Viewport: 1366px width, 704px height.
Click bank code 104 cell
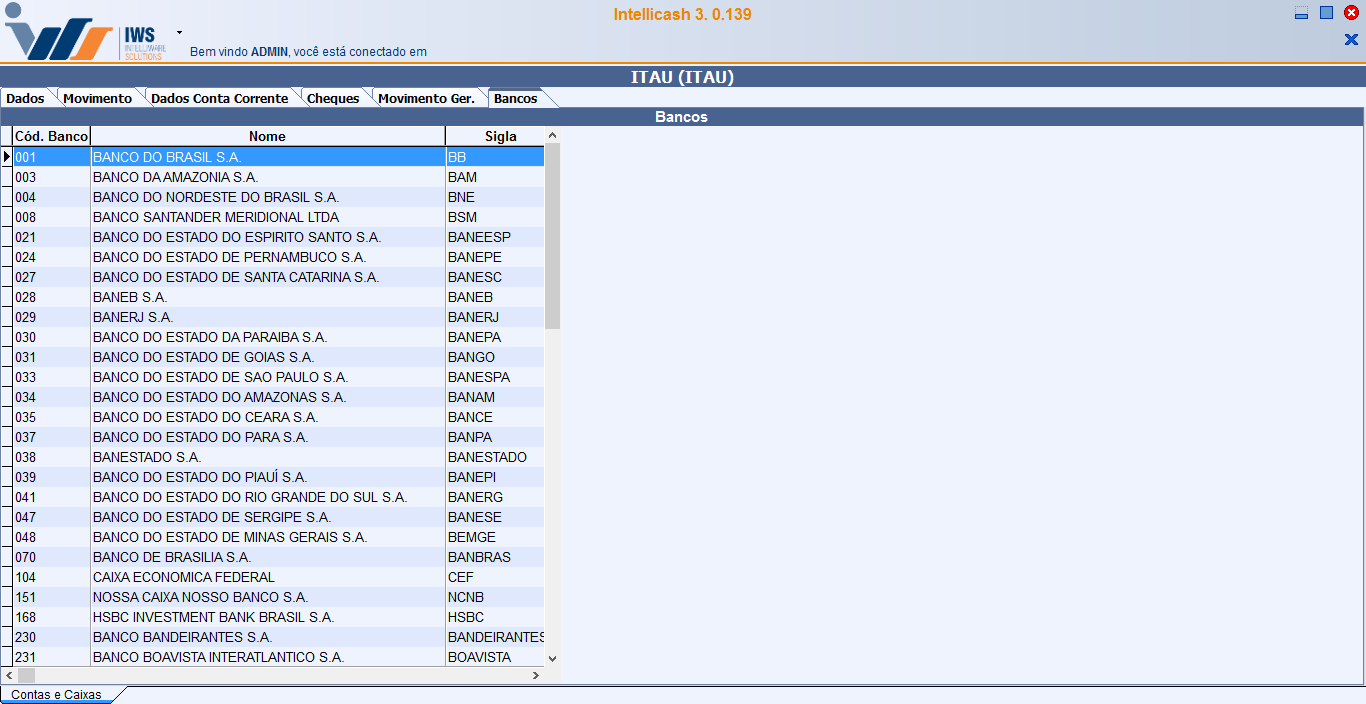pyautogui.click(x=51, y=577)
